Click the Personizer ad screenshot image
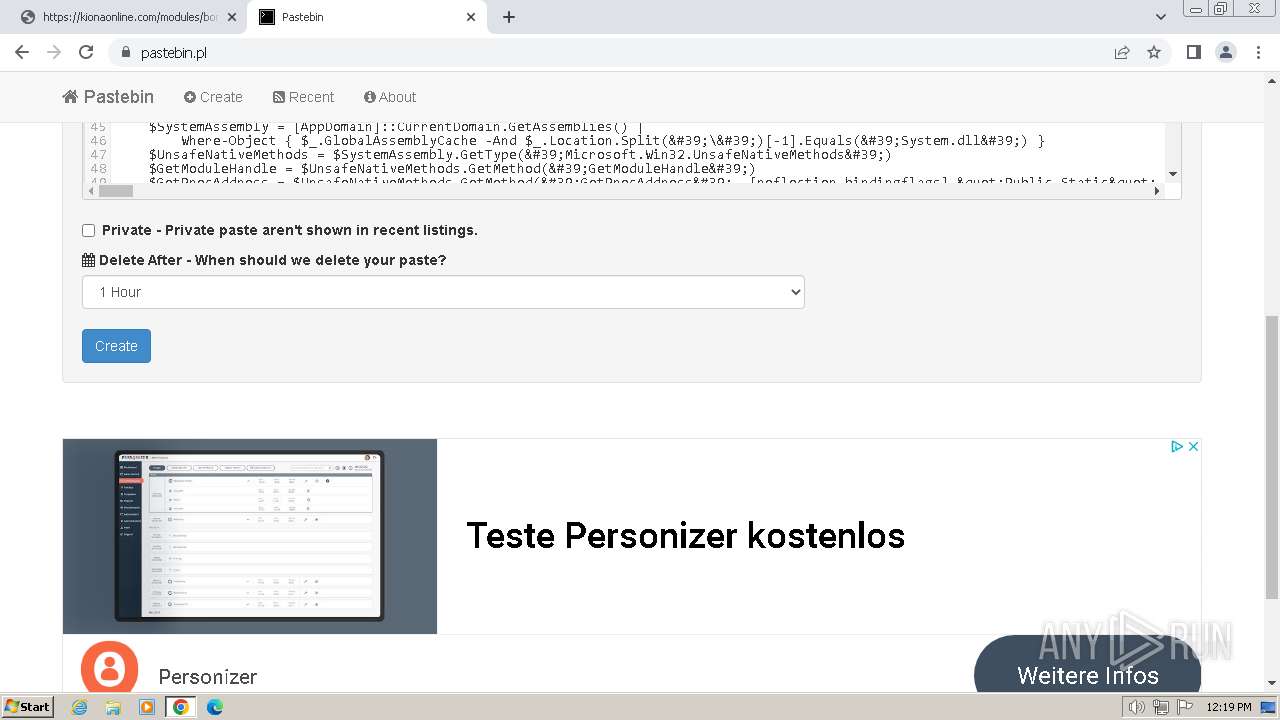The image size is (1280, 720). pos(250,536)
